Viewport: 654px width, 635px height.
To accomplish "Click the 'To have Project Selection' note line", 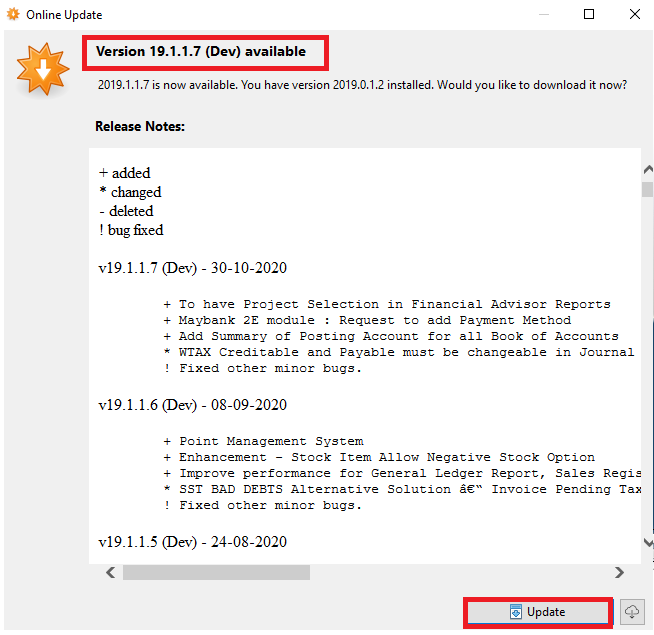I will point(387,304).
